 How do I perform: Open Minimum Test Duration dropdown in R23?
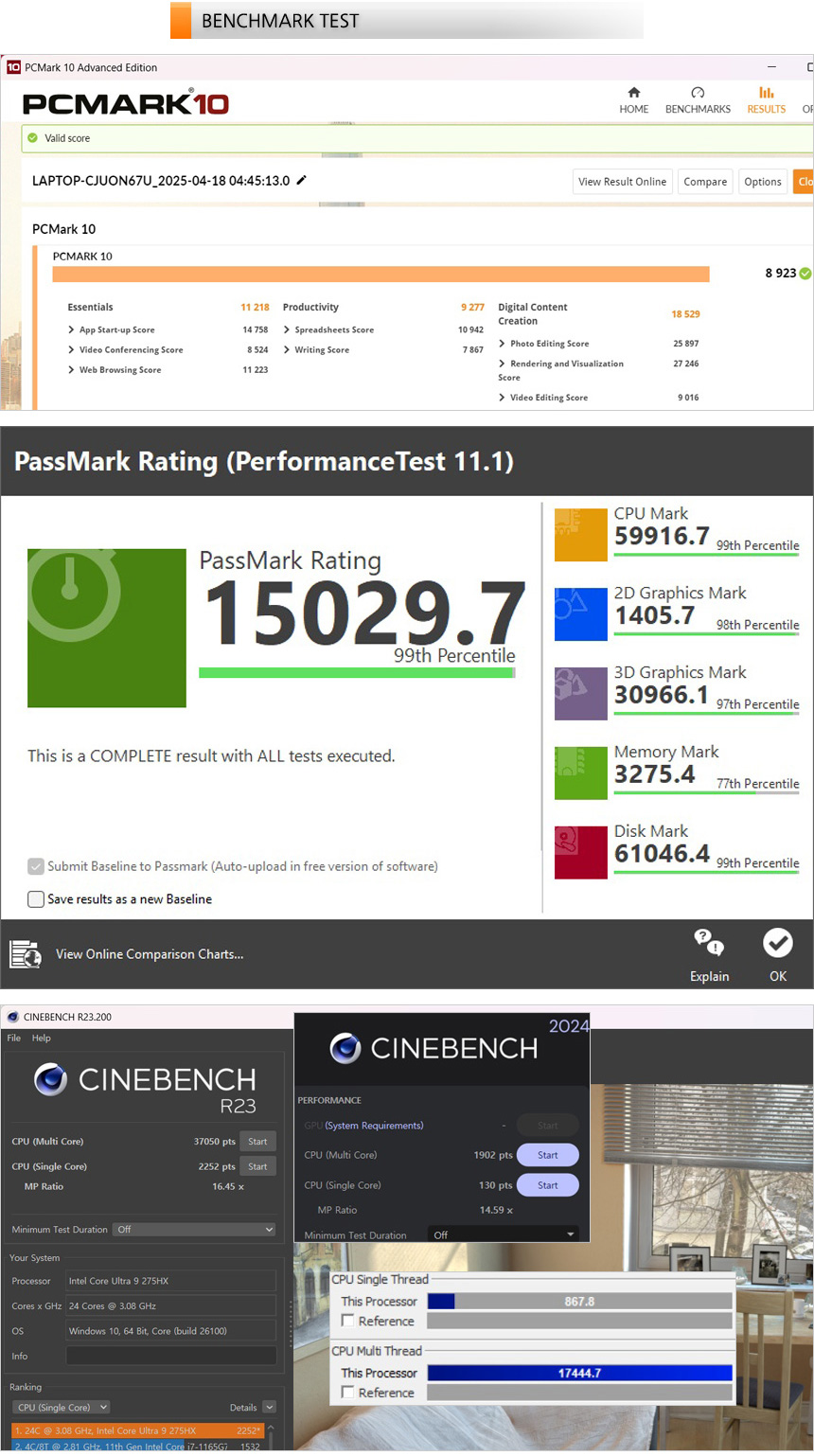(194, 1230)
